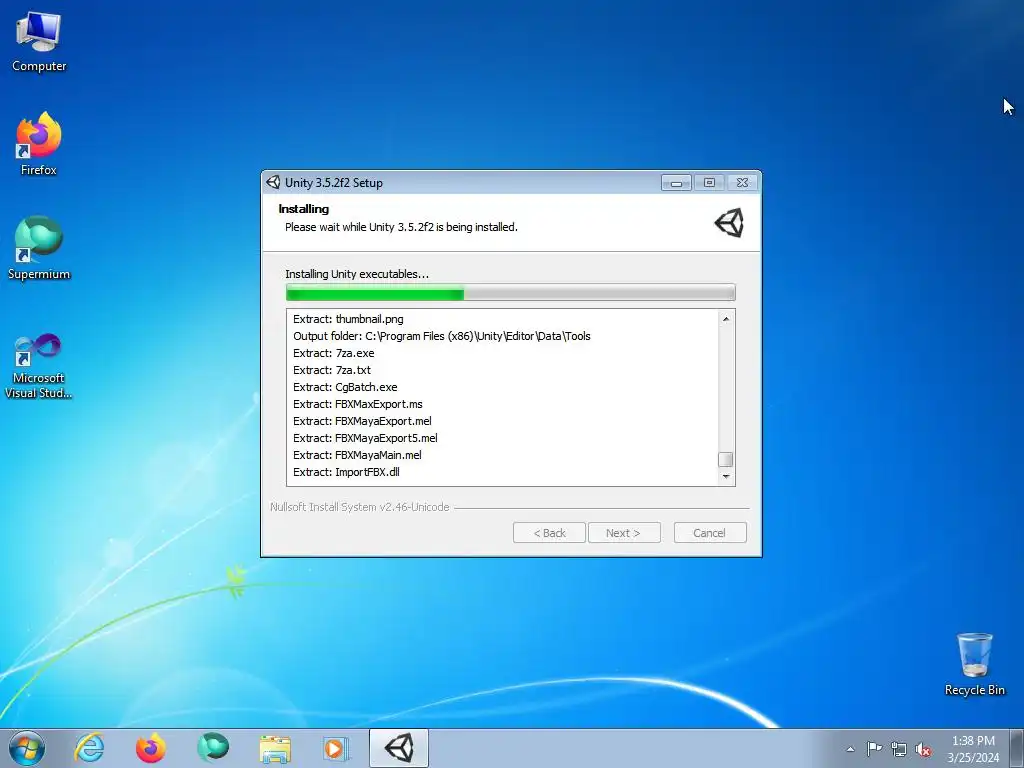The width and height of the screenshot is (1024, 768).
Task: Click the log scrollbar down arrow
Action: (x=726, y=477)
